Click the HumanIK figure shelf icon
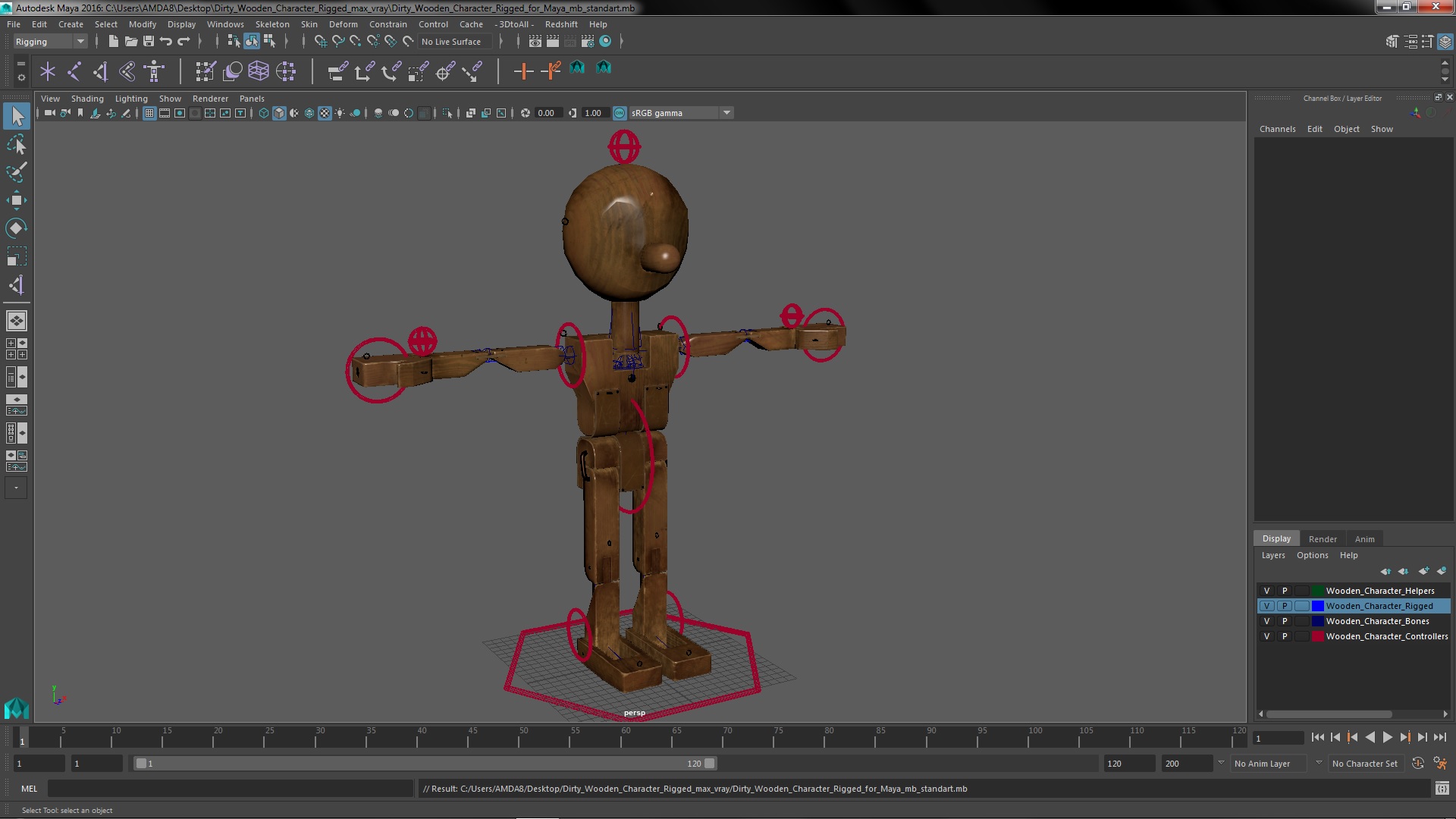This screenshot has width=1456, height=819. (154, 71)
